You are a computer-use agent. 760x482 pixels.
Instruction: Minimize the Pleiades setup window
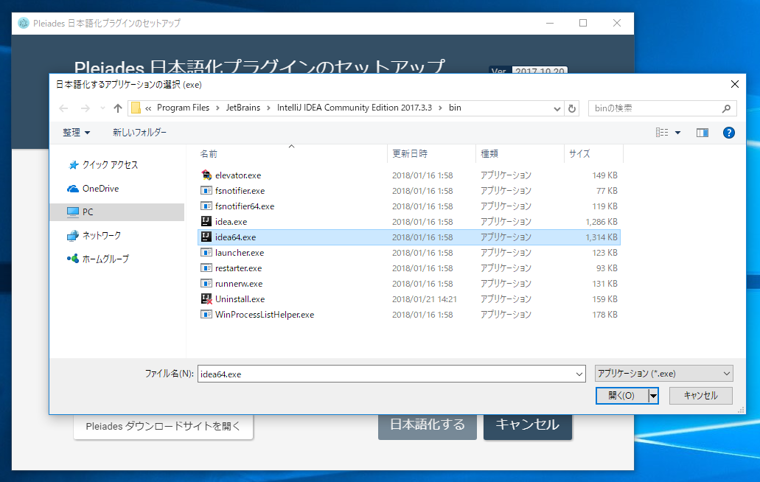tap(550, 23)
